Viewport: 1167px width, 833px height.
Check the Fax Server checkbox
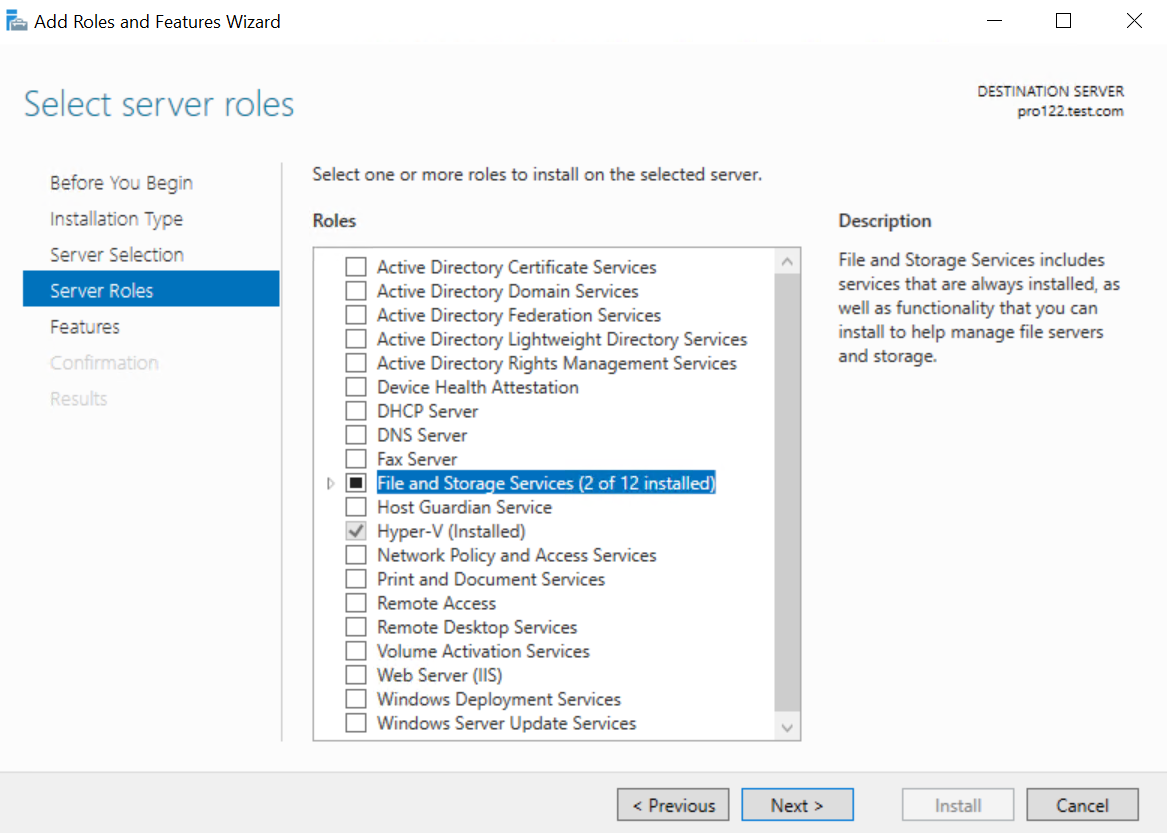coord(356,459)
